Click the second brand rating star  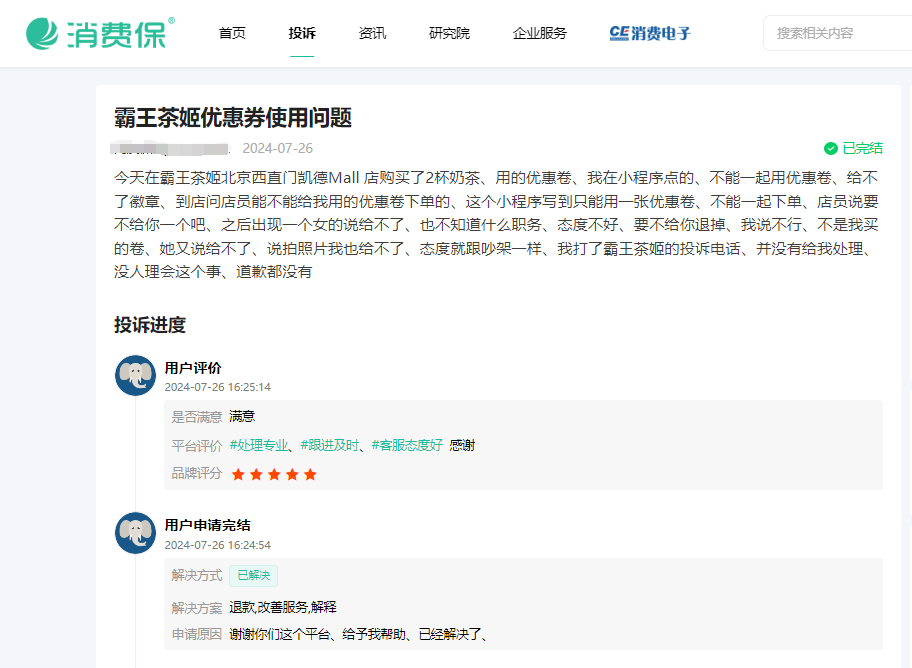click(256, 474)
